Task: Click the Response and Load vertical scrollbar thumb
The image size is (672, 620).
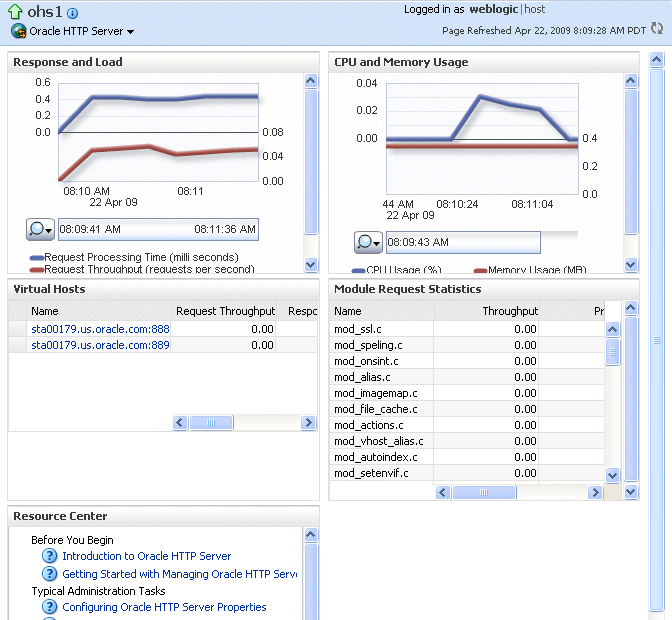Action: pos(311,162)
